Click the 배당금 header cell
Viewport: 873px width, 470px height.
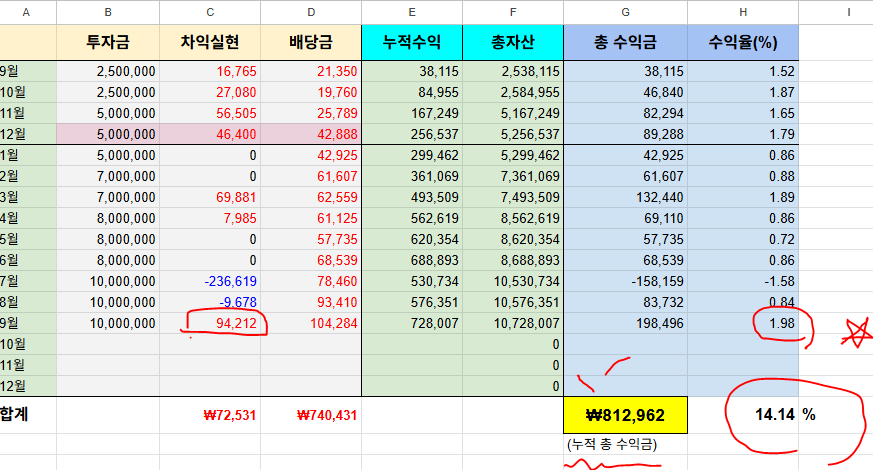point(311,42)
